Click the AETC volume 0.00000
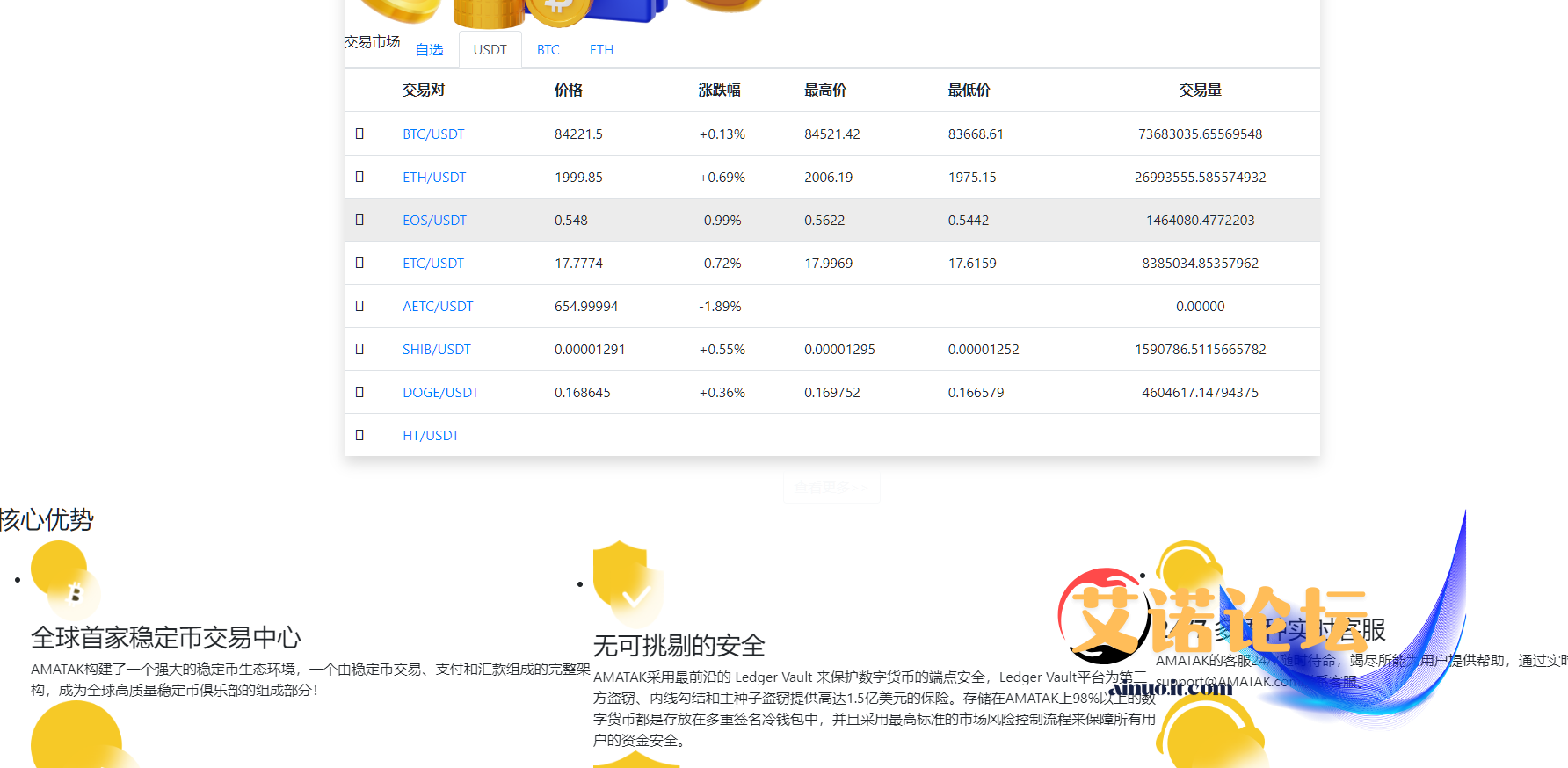Image resolution: width=1568 pixels, height=768 pixels. coord(1201,307)
